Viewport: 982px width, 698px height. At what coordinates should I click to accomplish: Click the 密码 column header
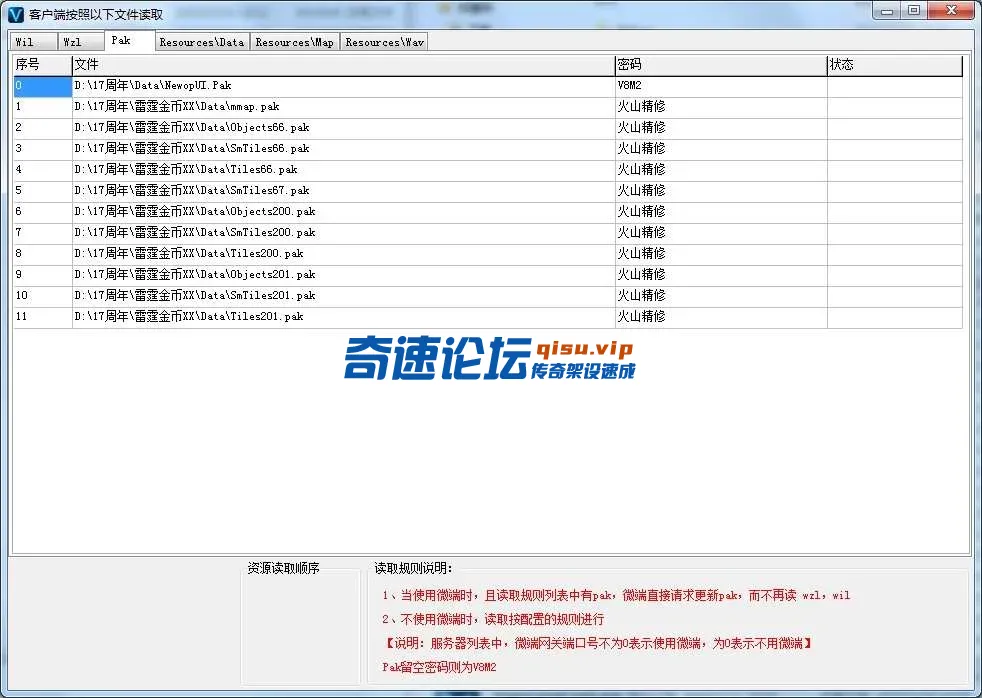(x=721, y=65)
